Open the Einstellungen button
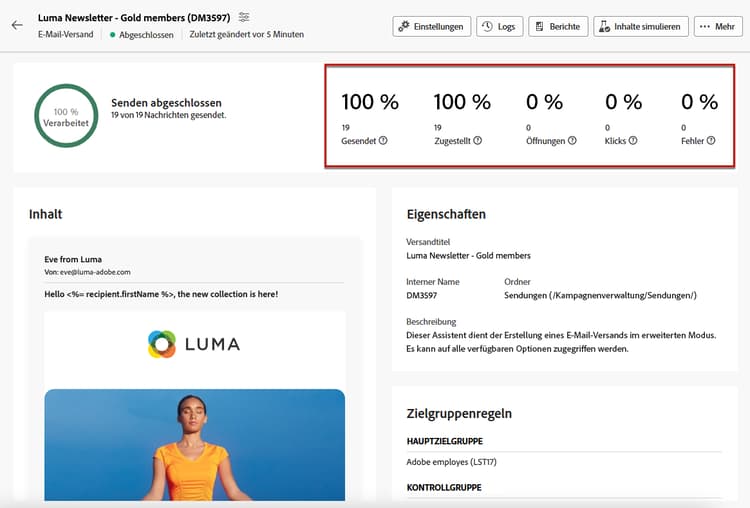The height and width of the screenshot is (508, 750). (x=431, y=26)
